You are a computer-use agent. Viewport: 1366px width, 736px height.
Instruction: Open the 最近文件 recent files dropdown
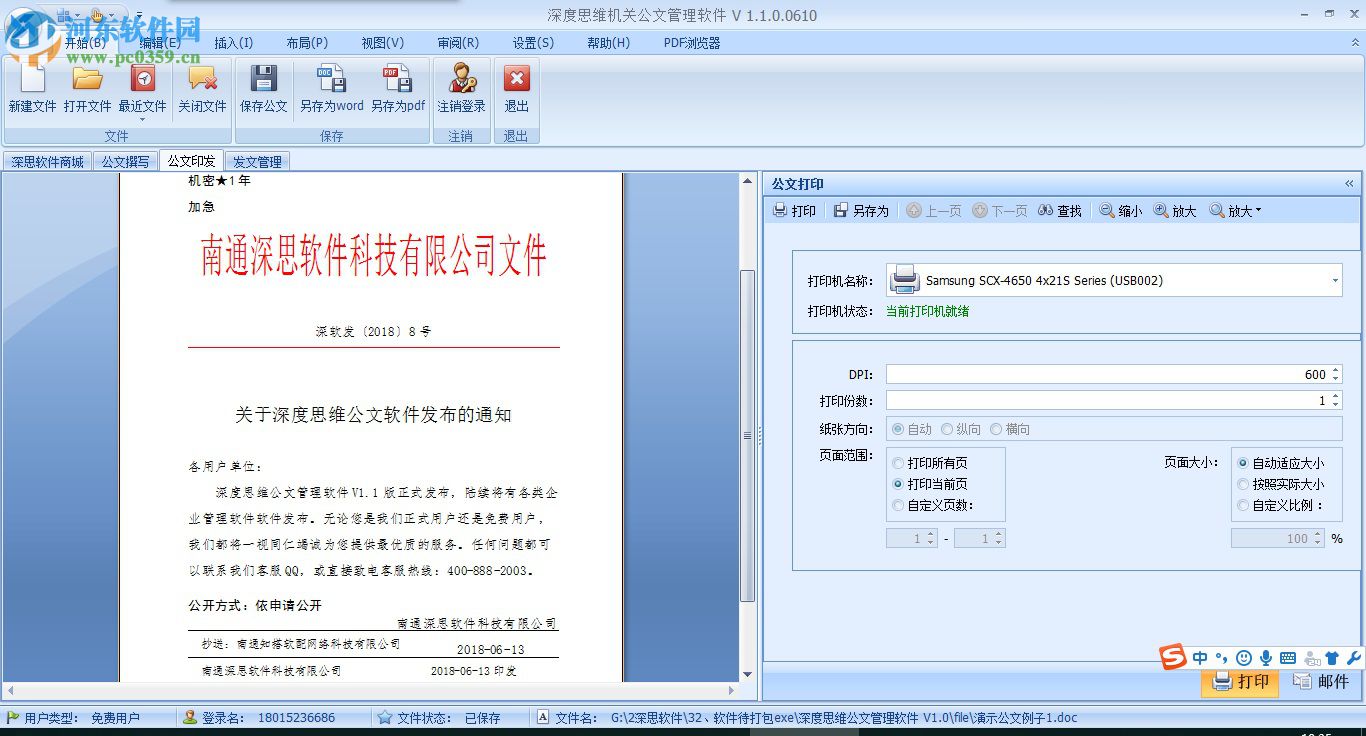click(142, 119)
